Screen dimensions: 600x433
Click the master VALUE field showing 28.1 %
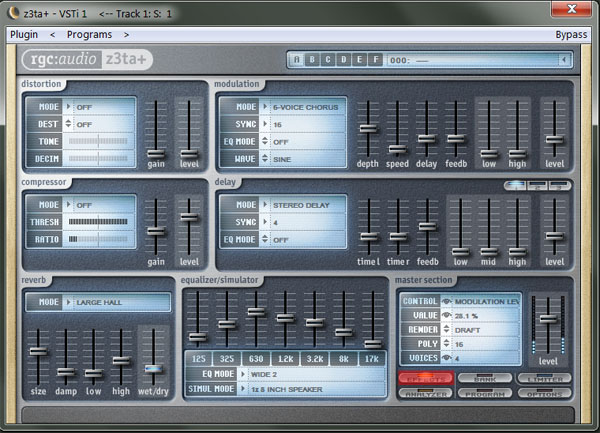point(486,316)
